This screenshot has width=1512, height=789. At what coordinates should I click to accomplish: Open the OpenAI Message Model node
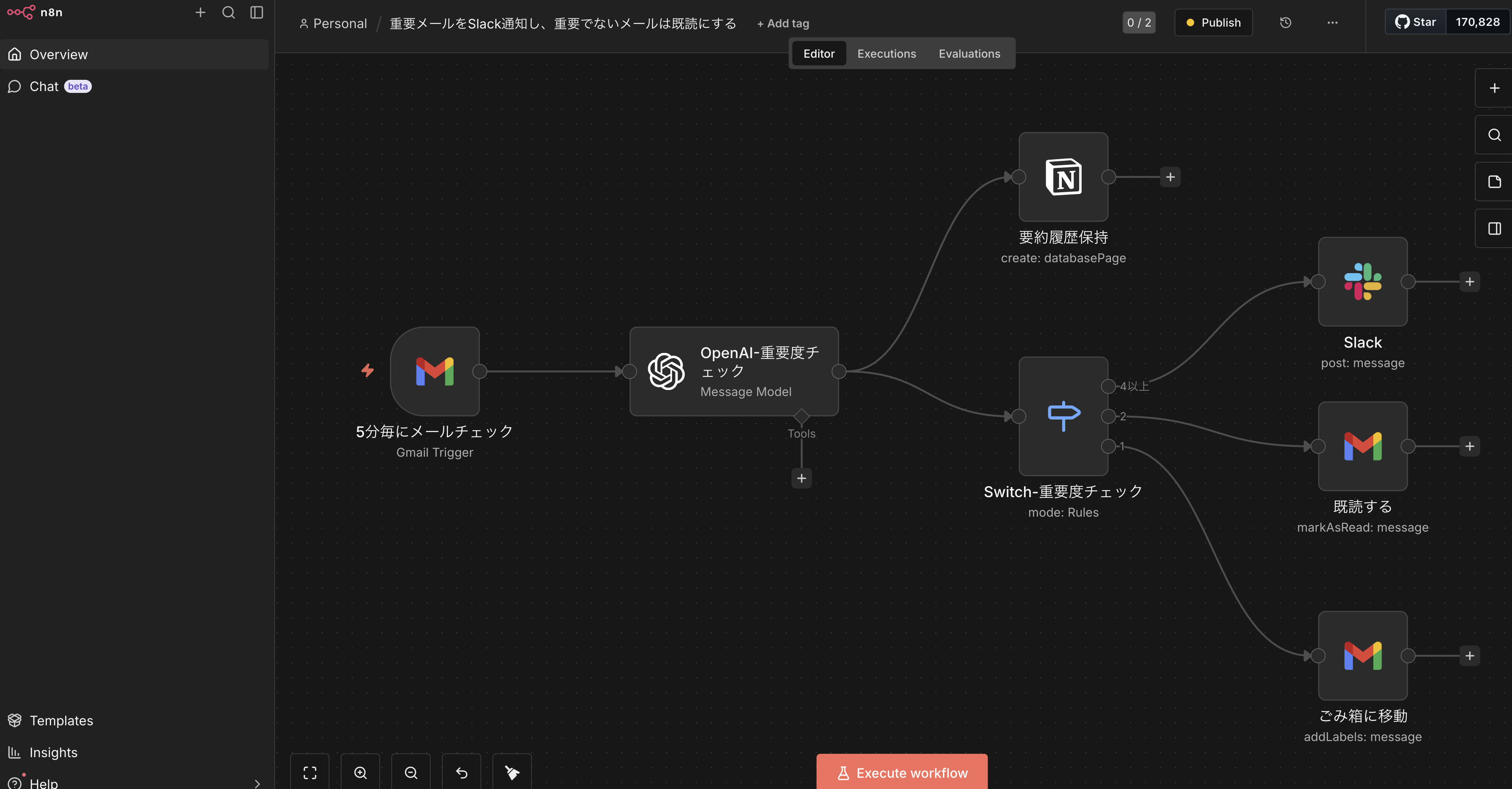coord(734,371)
